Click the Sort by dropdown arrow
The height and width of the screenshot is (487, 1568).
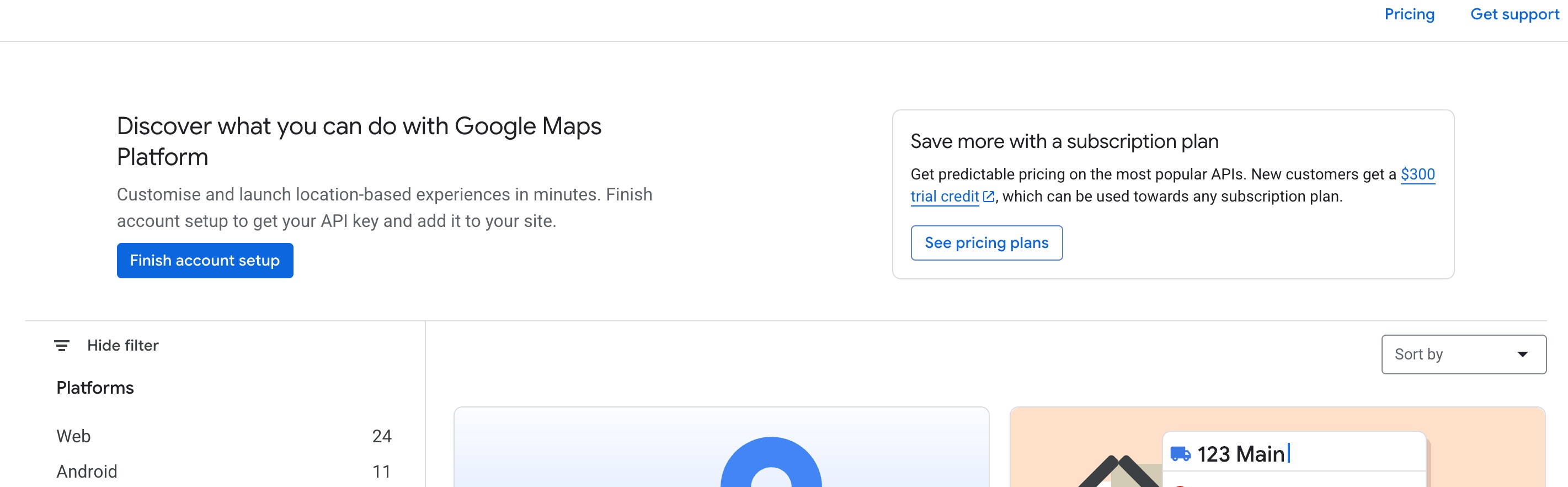click(x=1522, y=354)
